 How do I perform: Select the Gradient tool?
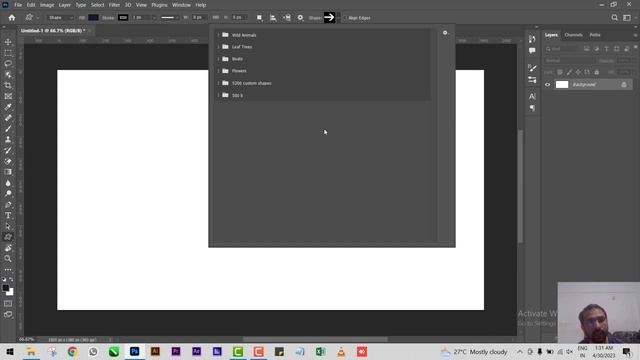8,172
